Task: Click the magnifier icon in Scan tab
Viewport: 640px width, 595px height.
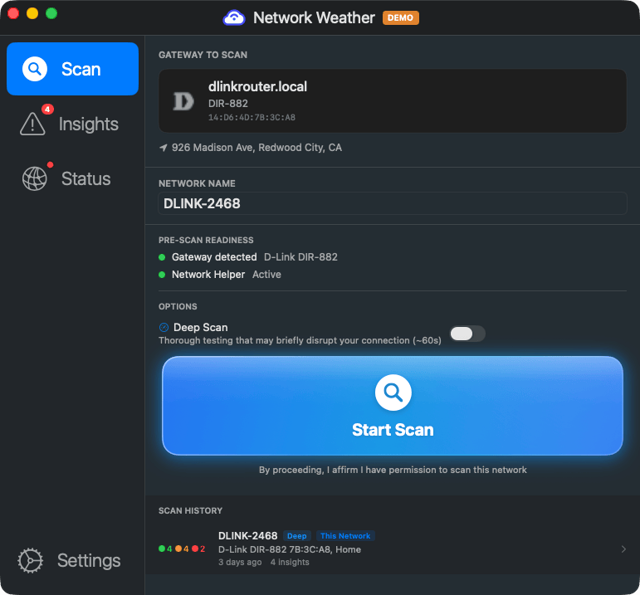Action: (x=35, y=69)
